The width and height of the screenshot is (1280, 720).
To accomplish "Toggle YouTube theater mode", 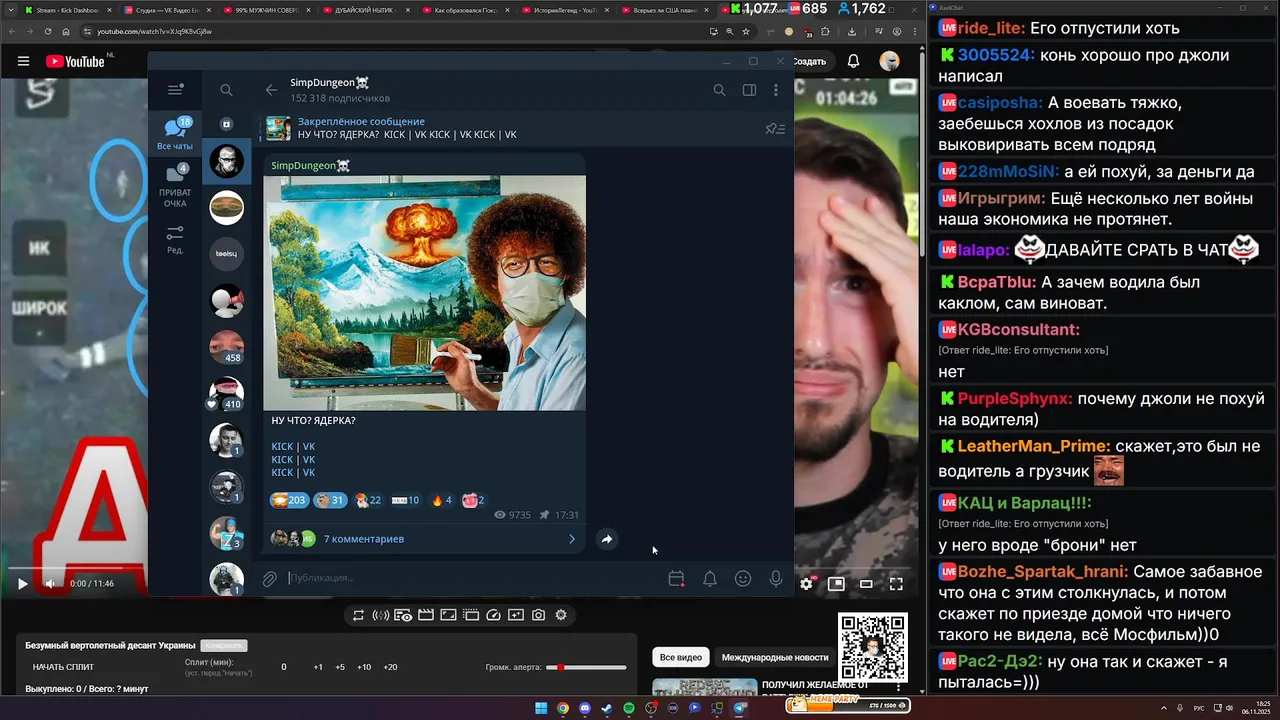I will pyautogui.click(x=866, y=584).
